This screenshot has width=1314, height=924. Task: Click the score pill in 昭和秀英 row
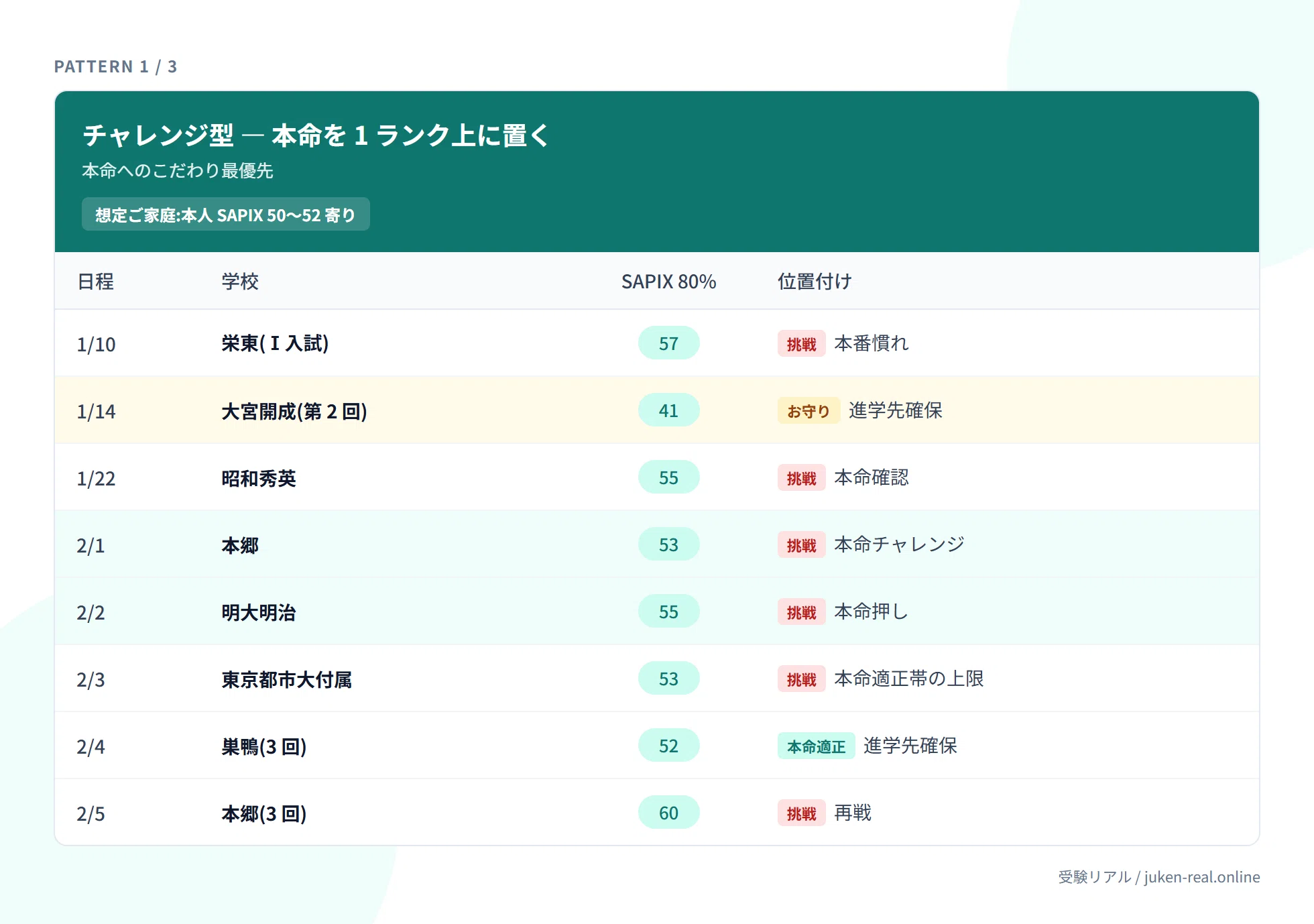[x=668, y=477]
